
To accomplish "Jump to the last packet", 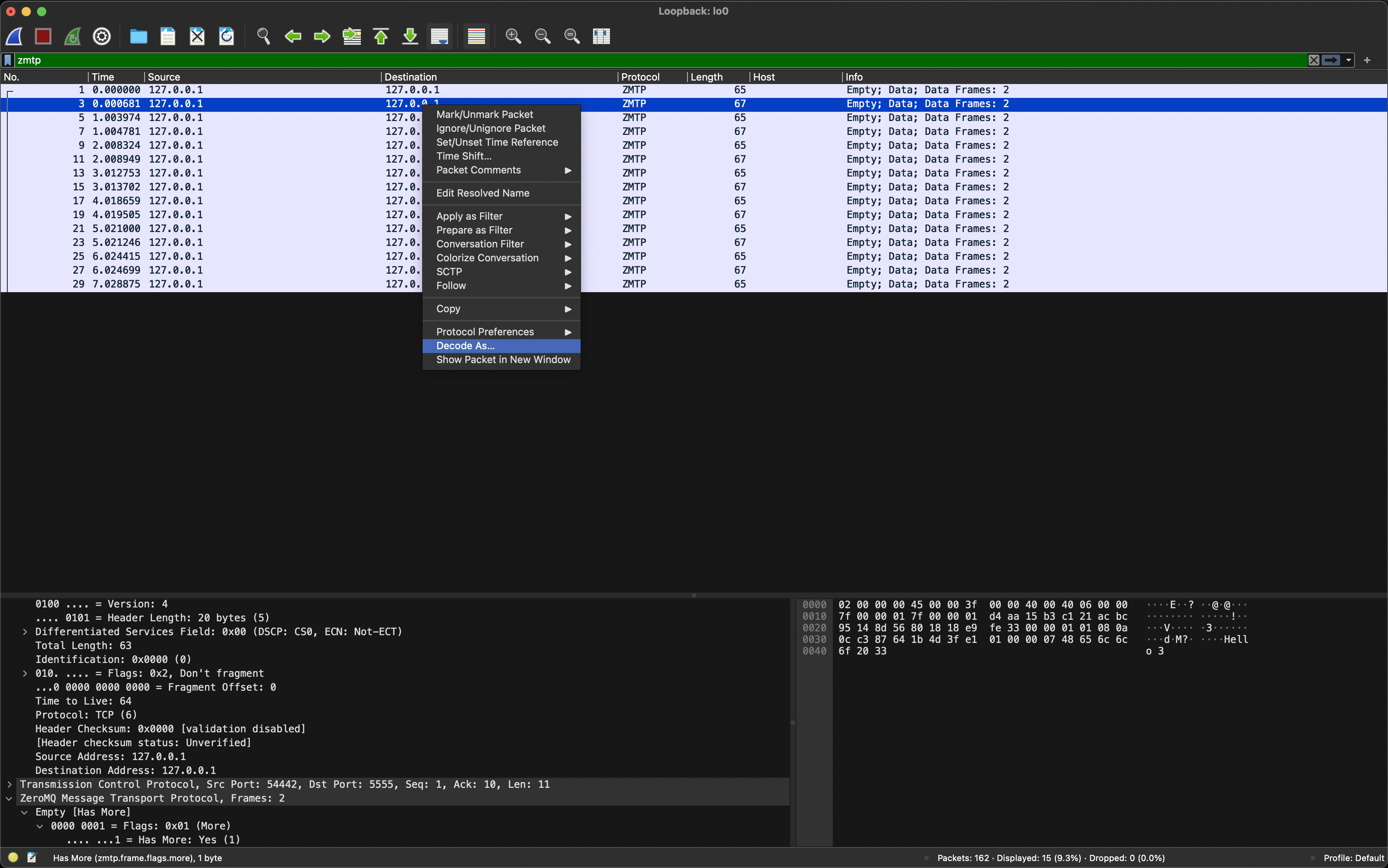I will [410, 36].
